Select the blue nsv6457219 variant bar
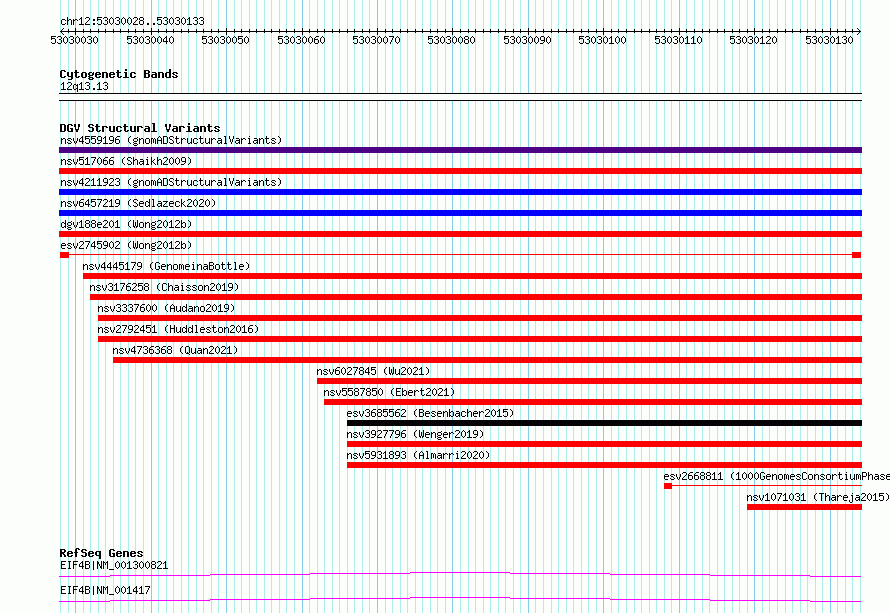890x613 pixels. coord(460,213)
